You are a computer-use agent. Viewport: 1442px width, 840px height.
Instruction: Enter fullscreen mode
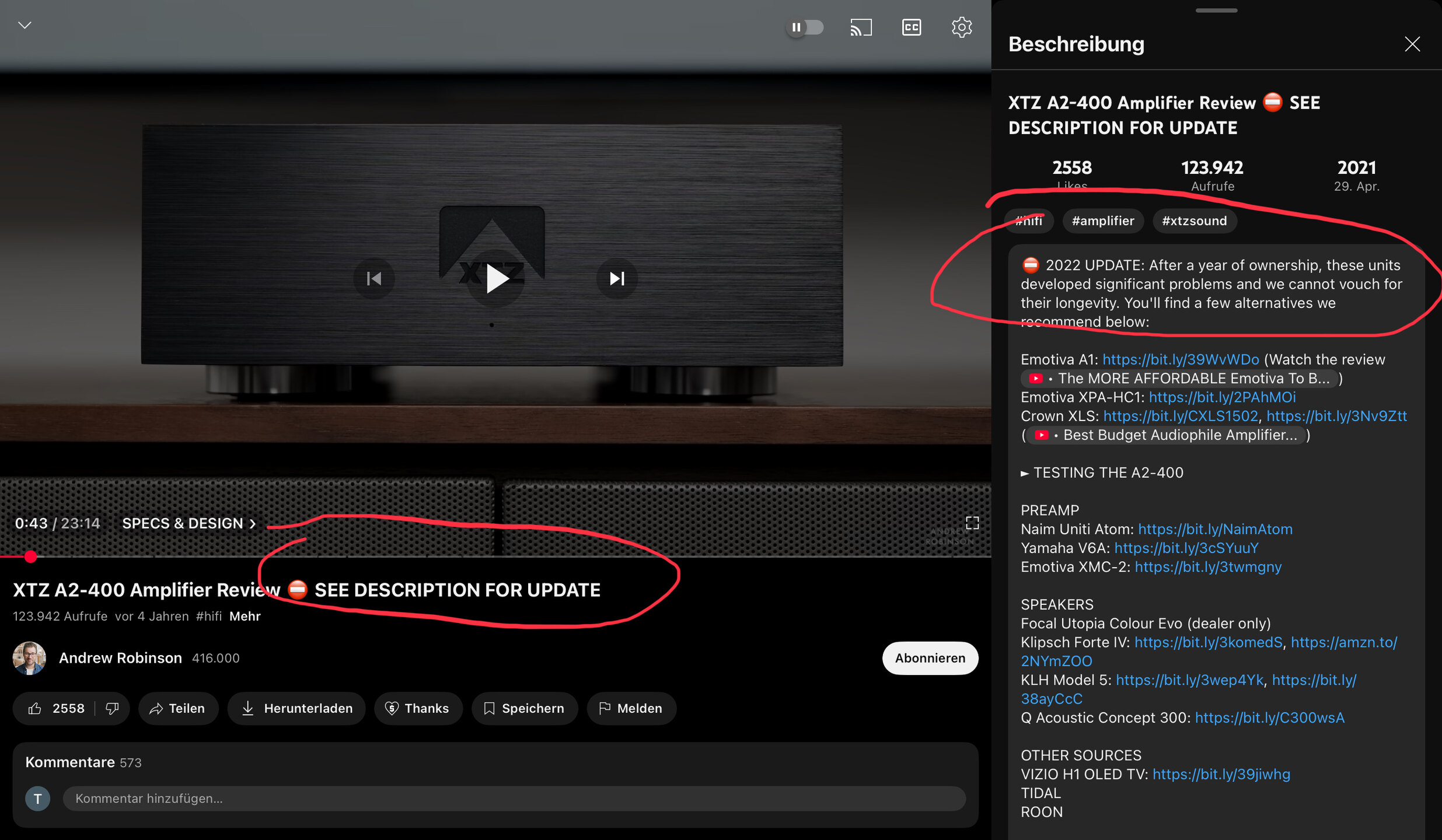(972, 523)
